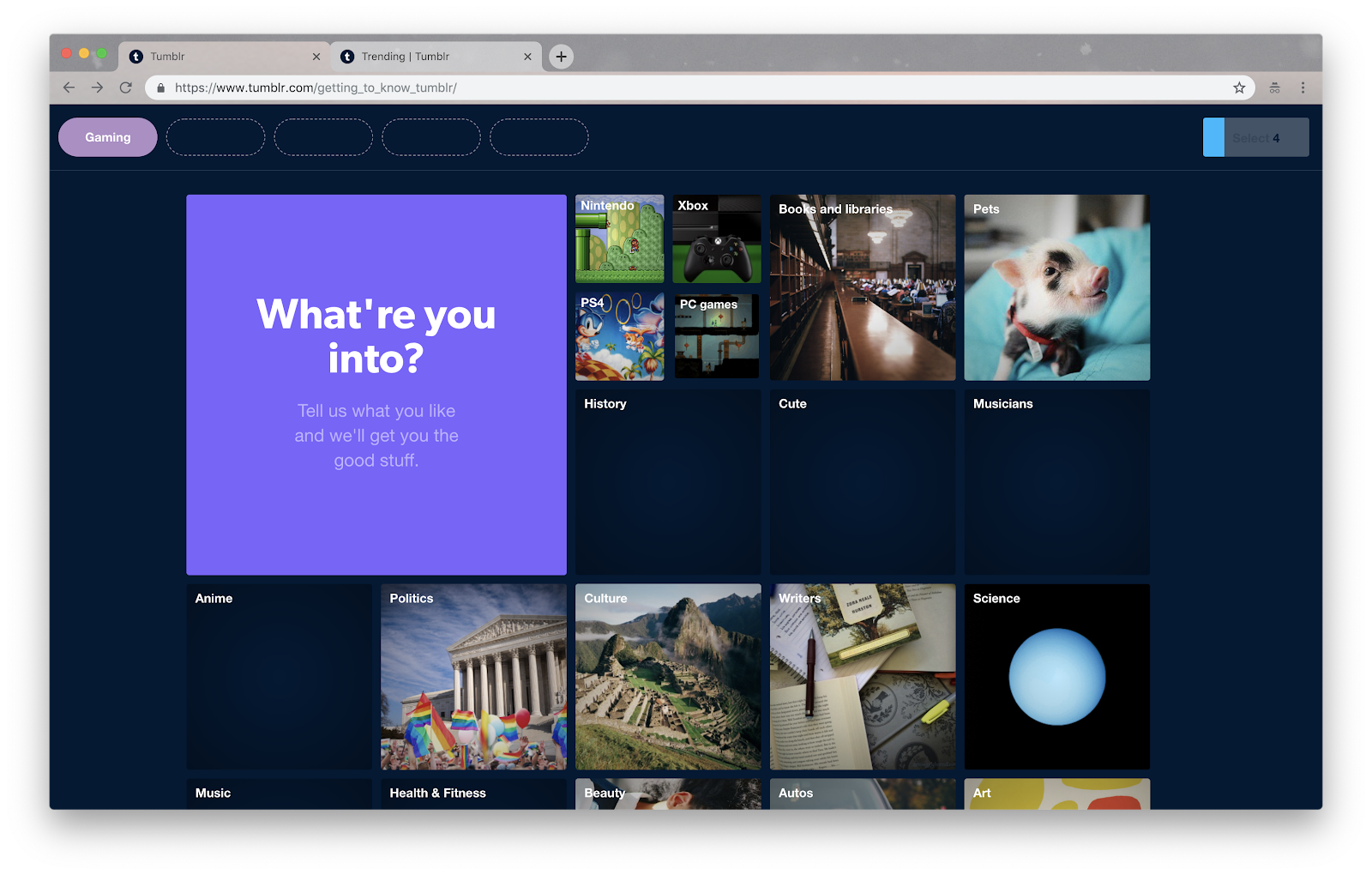Image resolution: width=1372 pixels, height=875 pixels.
Task: Switch to the Trending | Tumblr tab
Action: (x=436, y=57)
